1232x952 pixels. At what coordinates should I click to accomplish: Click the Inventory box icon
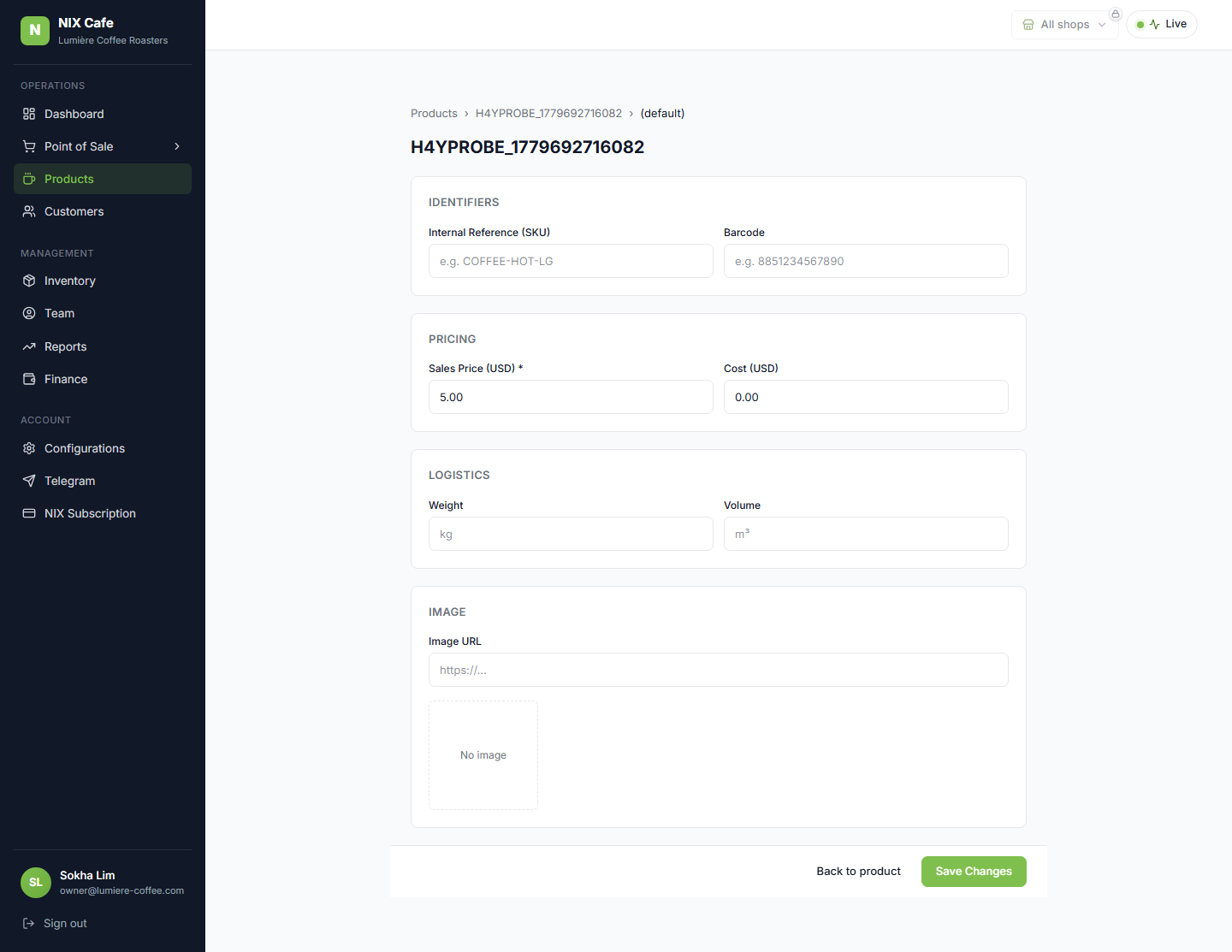(x=29, y=281)
